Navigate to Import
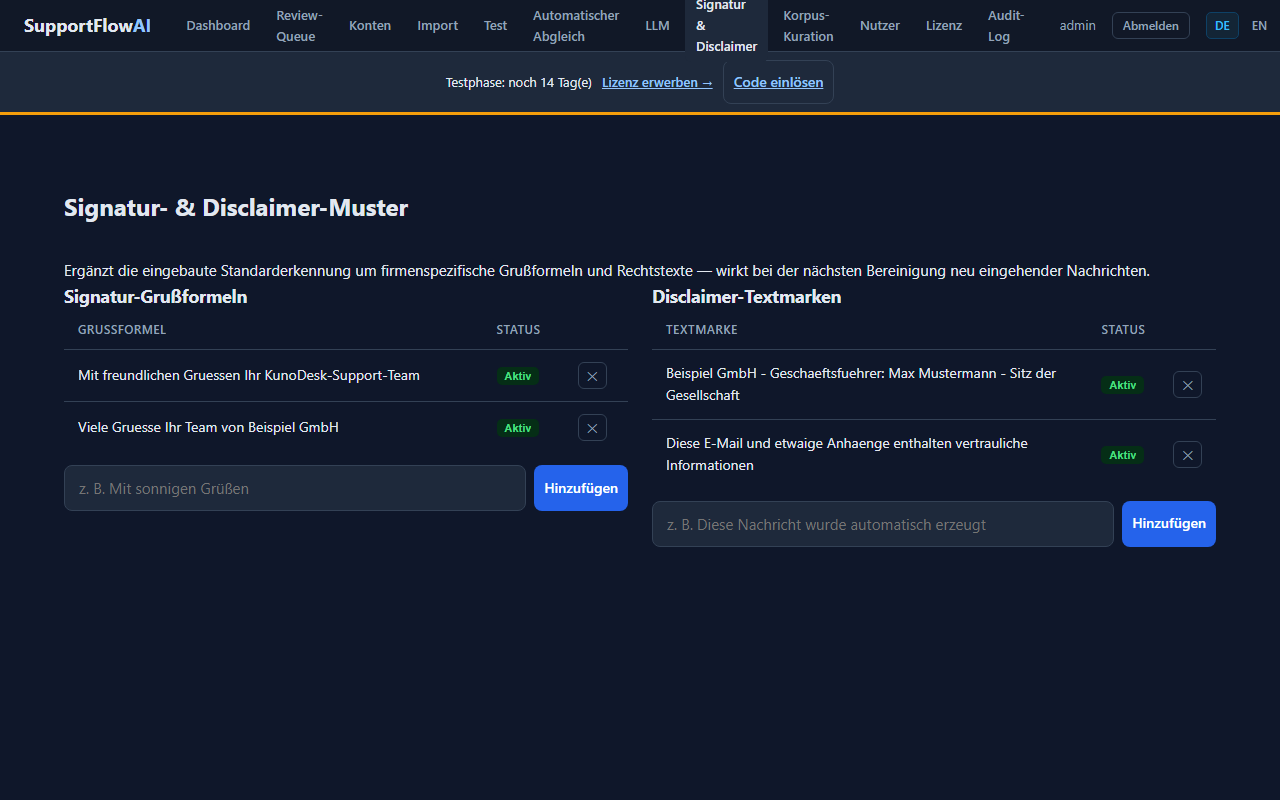This screenshot has width=1280, height=800. pyautogui.click(x=438, y=26)
